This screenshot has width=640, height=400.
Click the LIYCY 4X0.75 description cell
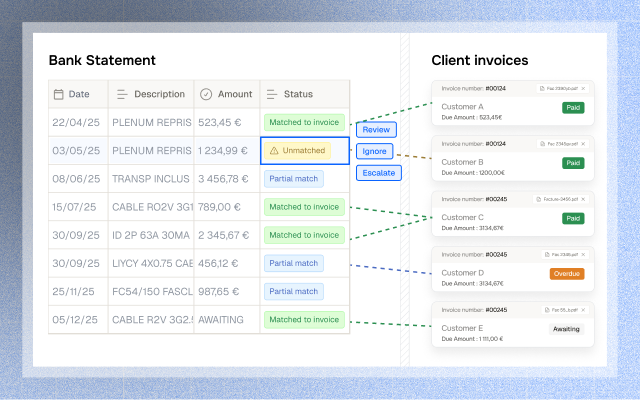click(x=151, y=263)
